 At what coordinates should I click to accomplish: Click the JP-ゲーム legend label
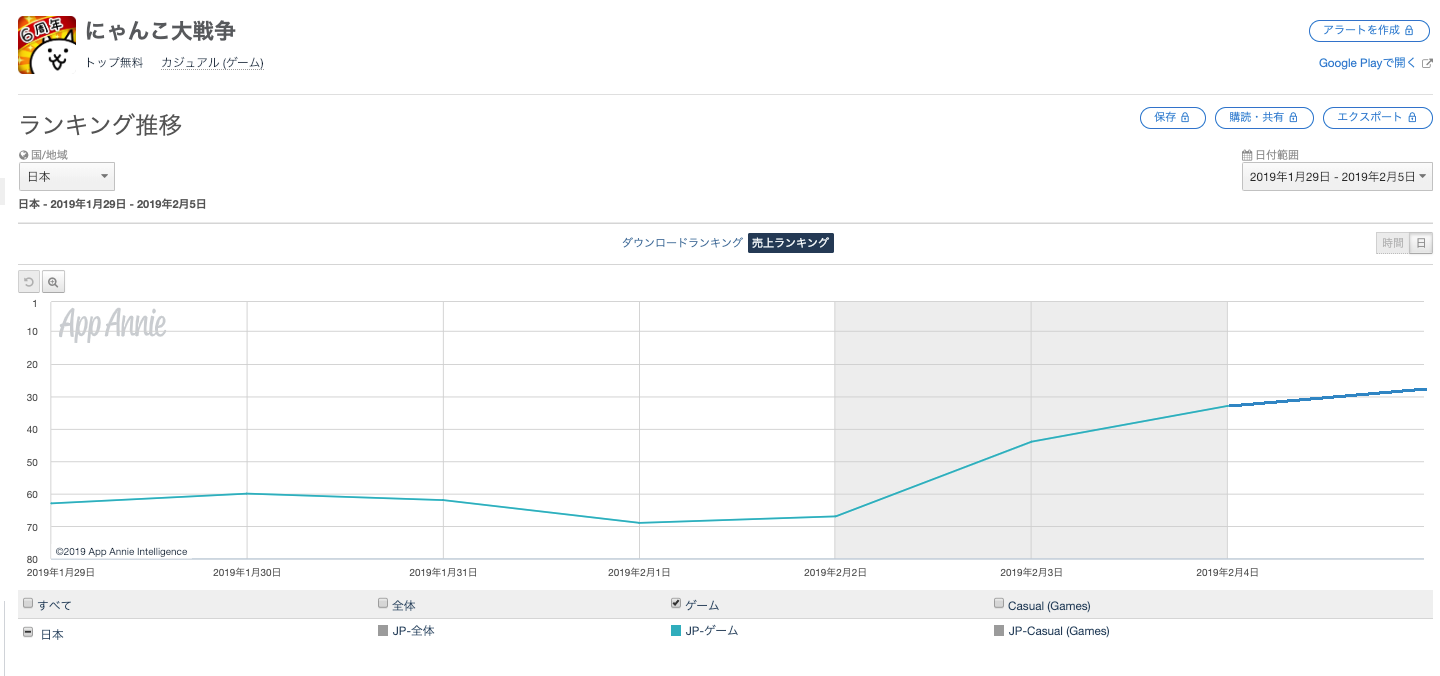pyautogui.click(x=712, y=631)
